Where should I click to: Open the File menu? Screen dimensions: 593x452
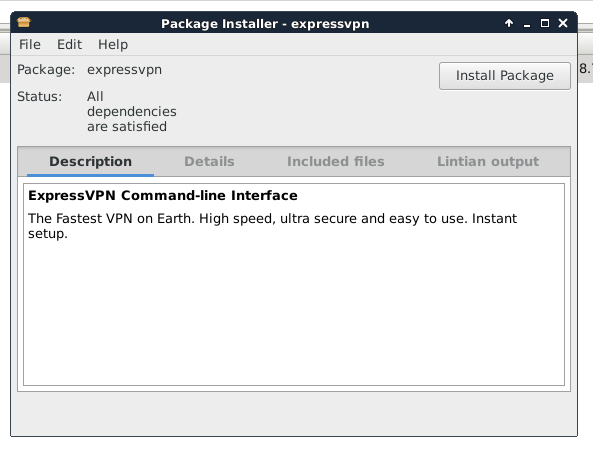(30, 45)
